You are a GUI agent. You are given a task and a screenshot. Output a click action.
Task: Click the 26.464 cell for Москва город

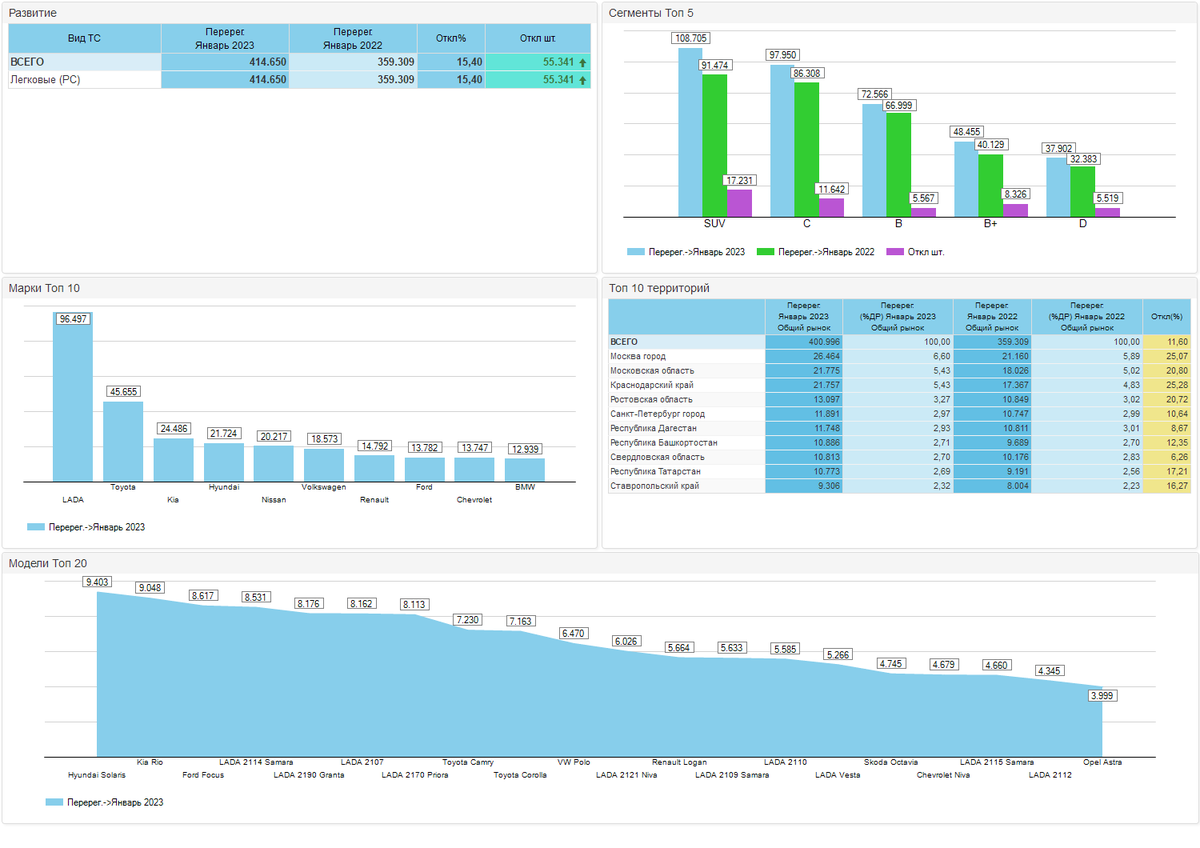804,356
